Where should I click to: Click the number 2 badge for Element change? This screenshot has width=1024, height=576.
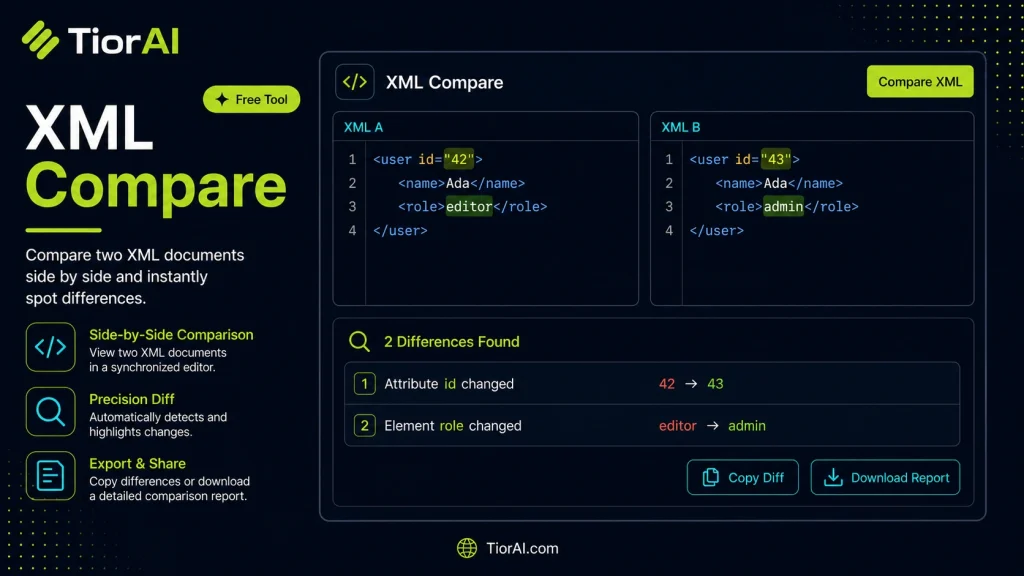pos(364,426)
